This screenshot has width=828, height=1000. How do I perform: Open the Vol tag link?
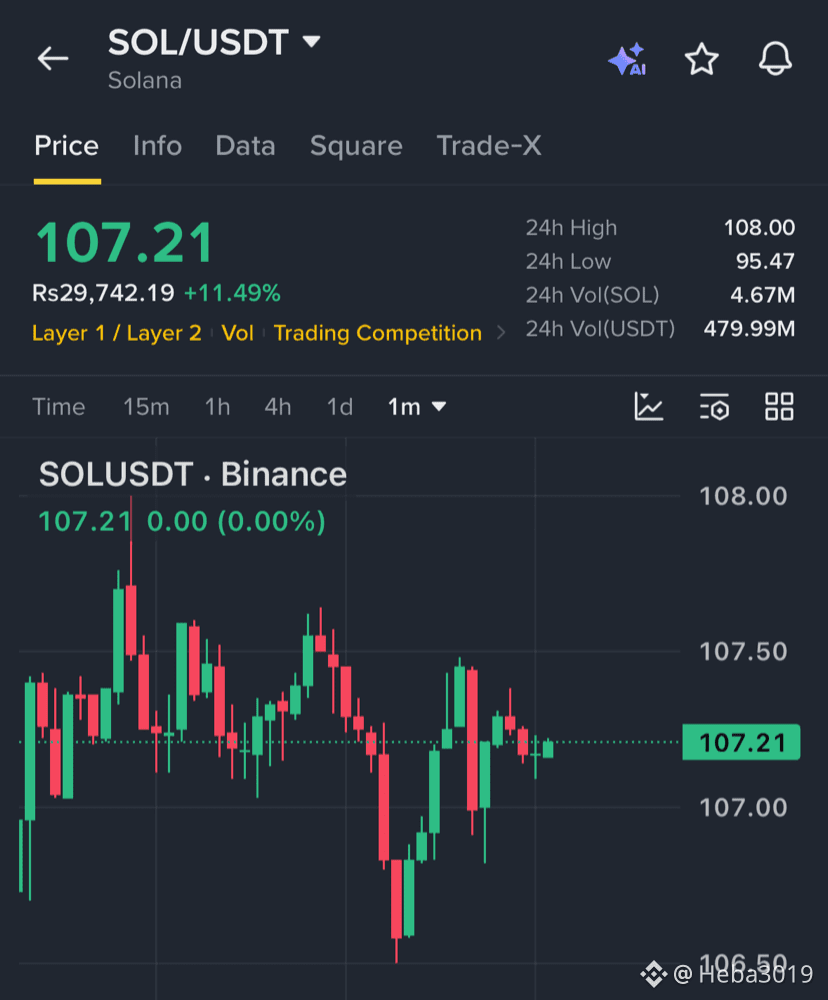point(237,333)
